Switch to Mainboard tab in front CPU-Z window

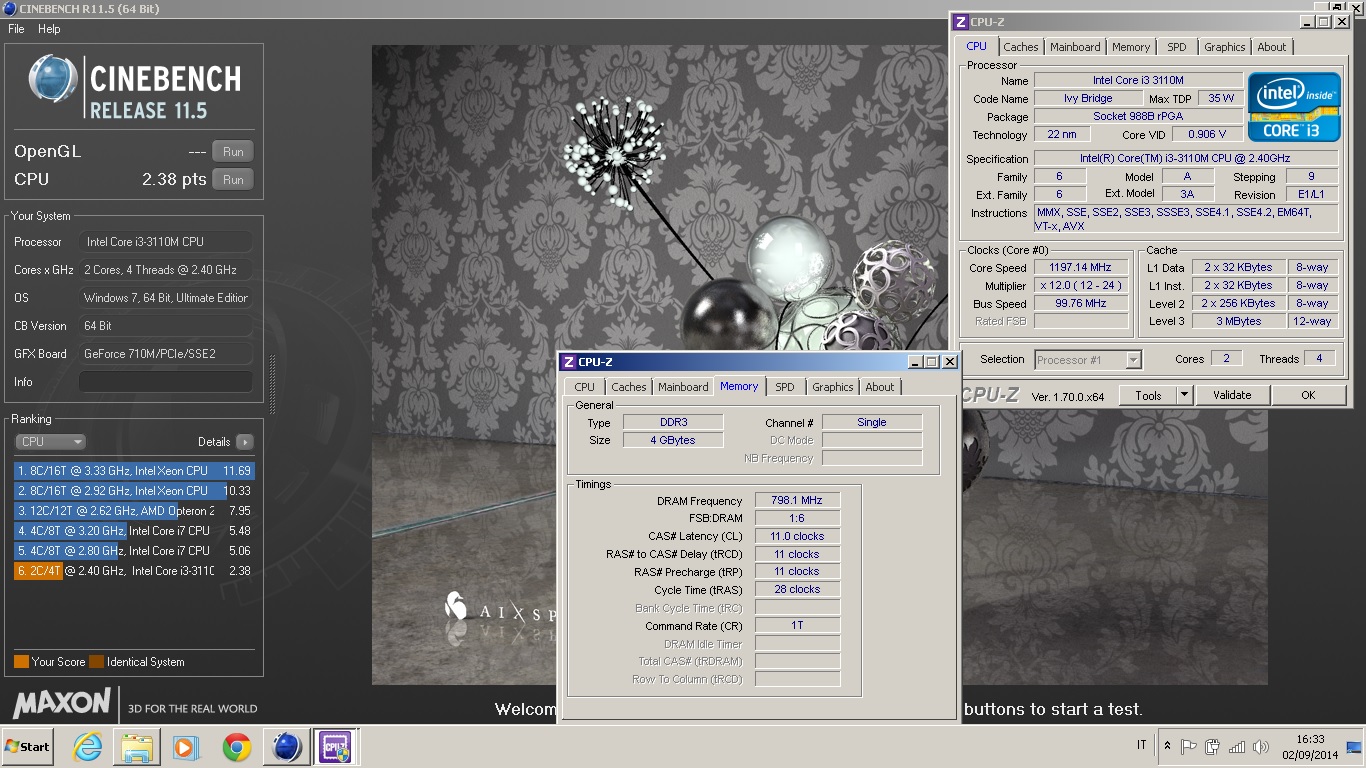tap(683, 387)
